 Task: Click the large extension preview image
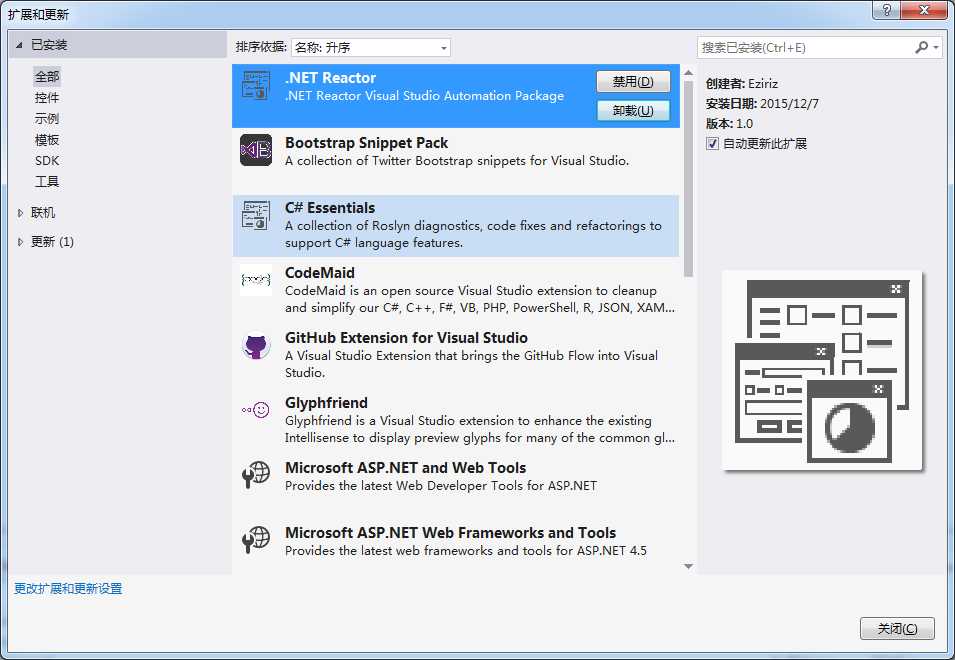point(822,370)
